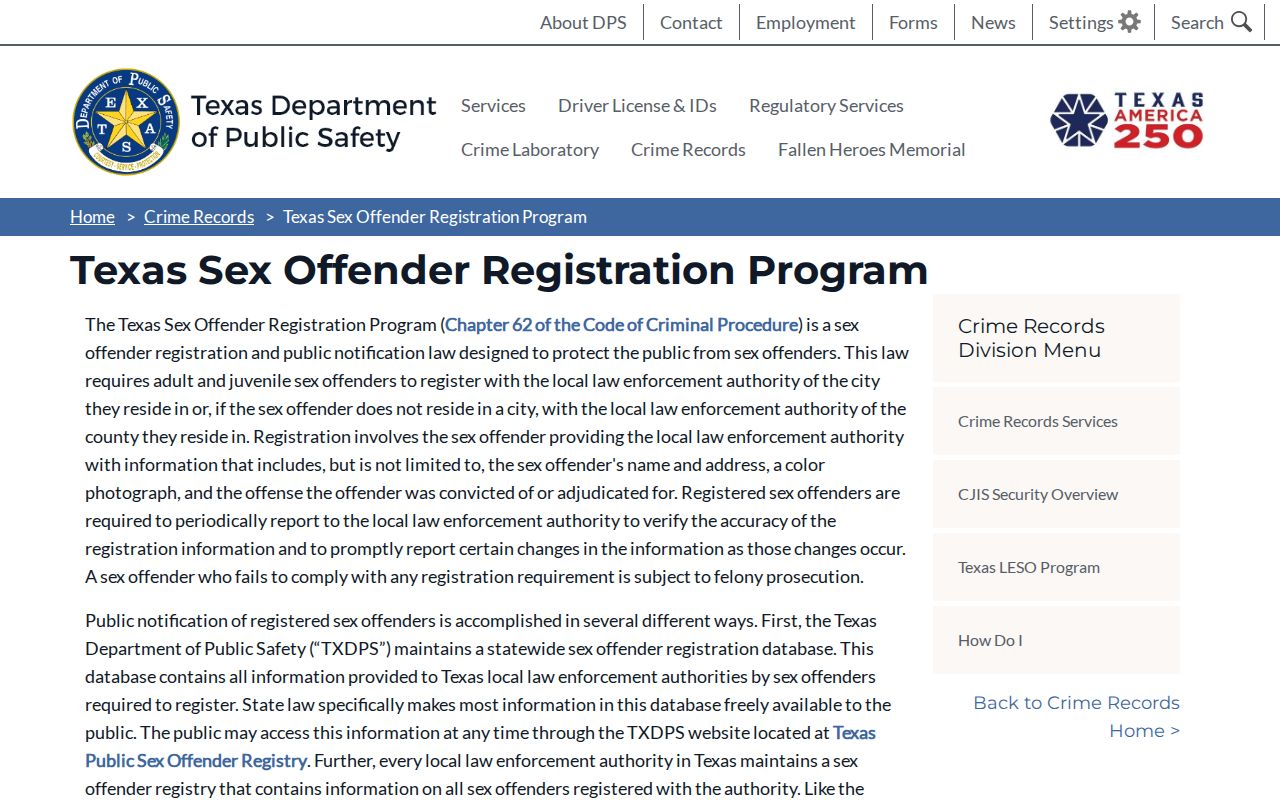Open About DPS page
Viewport: 1280px width, 800px height.
point(583,22)
